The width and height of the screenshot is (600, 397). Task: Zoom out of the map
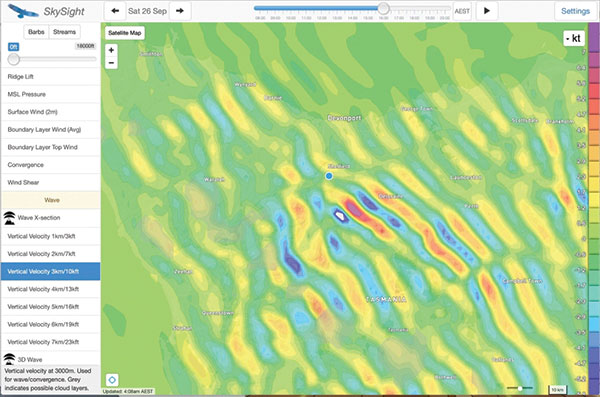click(111, 62)
